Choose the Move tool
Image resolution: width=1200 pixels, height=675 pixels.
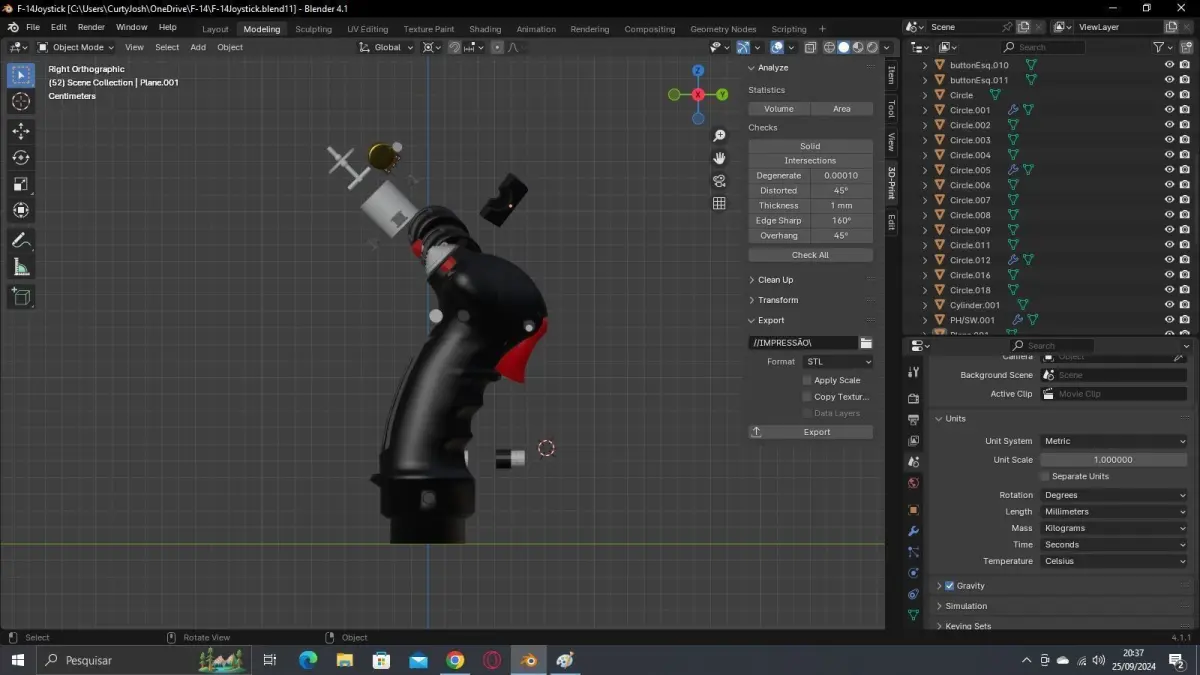tap(21, 131)
